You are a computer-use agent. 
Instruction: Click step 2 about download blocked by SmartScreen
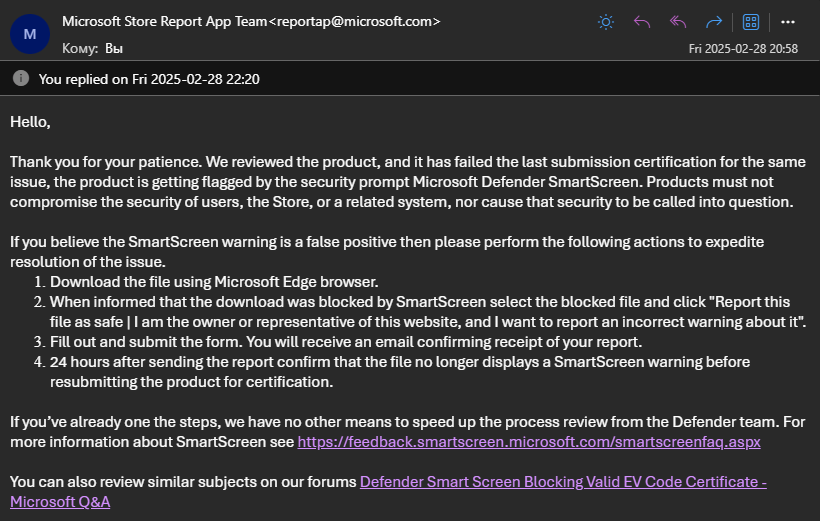click(428, 312)
